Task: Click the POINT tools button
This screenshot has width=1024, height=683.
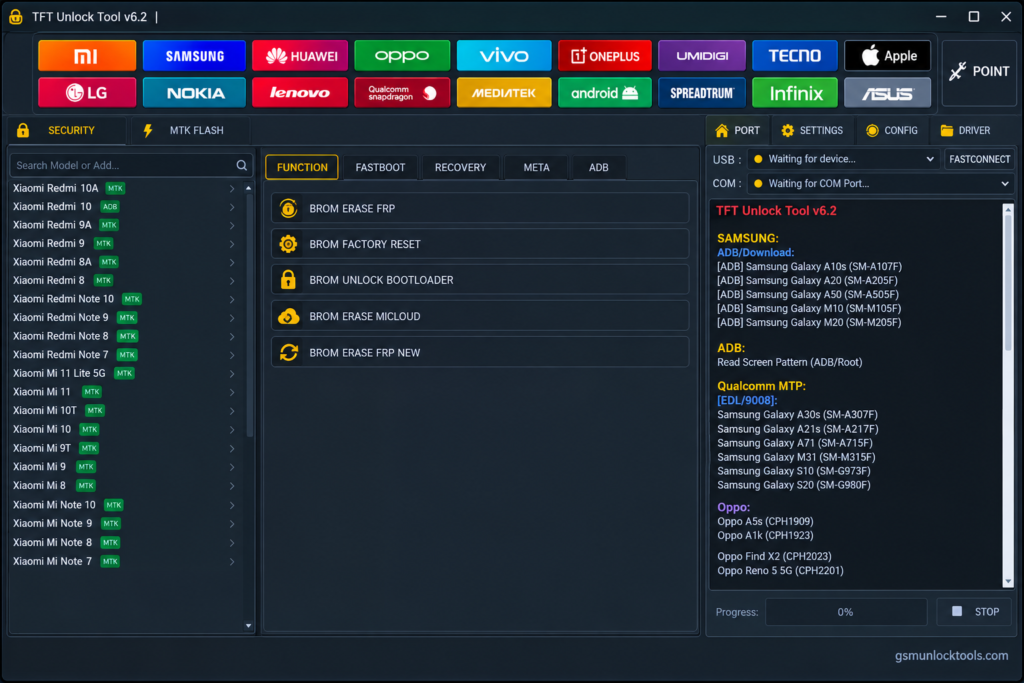Action: (x=979, y=72)
